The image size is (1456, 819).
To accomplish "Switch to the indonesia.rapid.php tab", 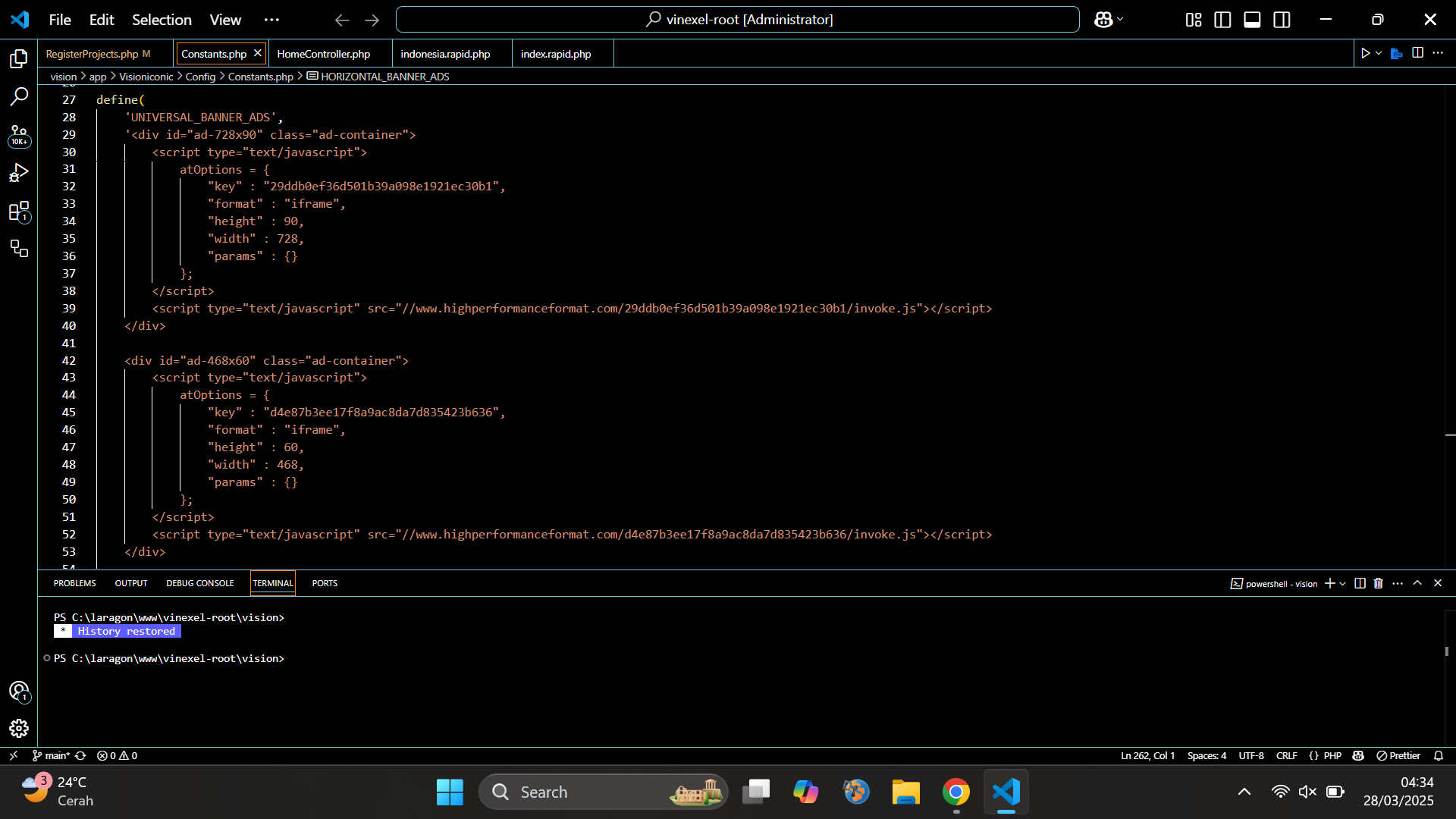I will [445, 54].
